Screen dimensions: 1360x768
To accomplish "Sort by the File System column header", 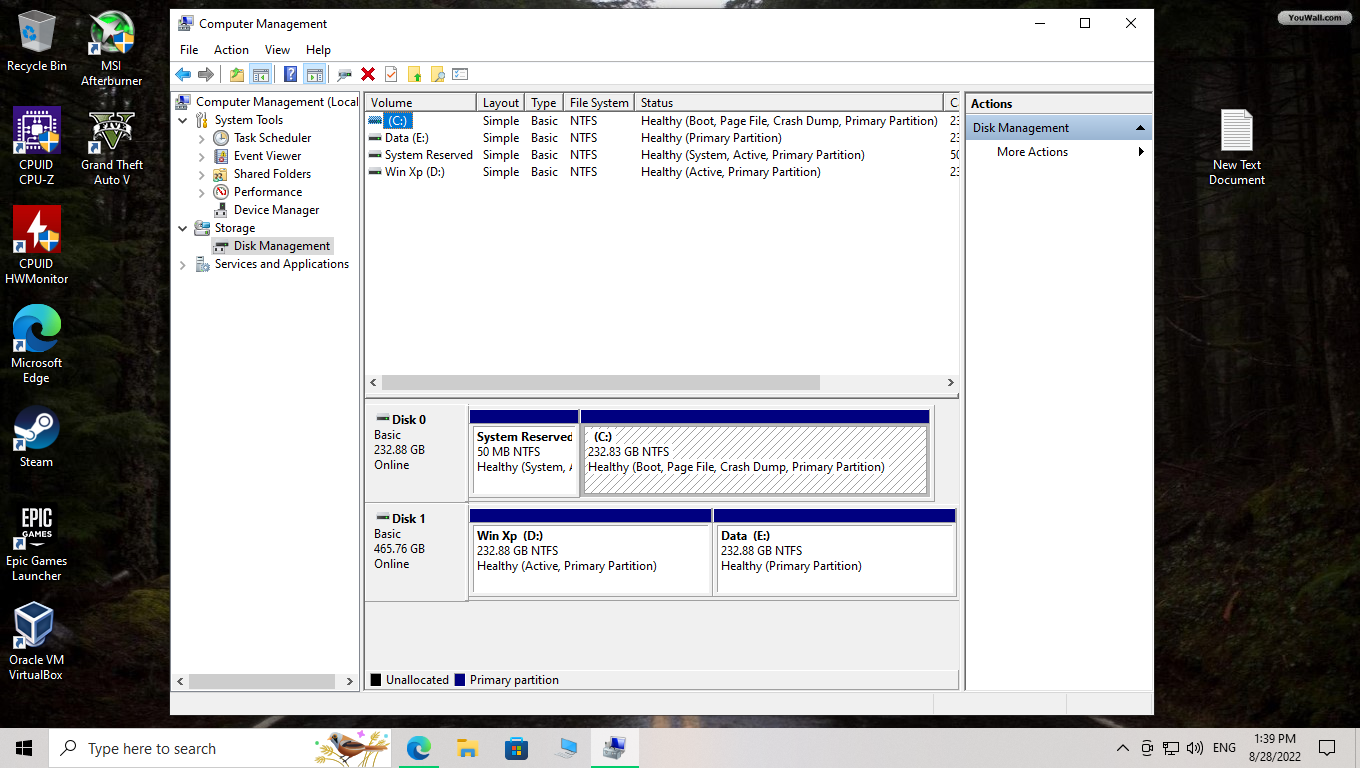I will [599, 103].
